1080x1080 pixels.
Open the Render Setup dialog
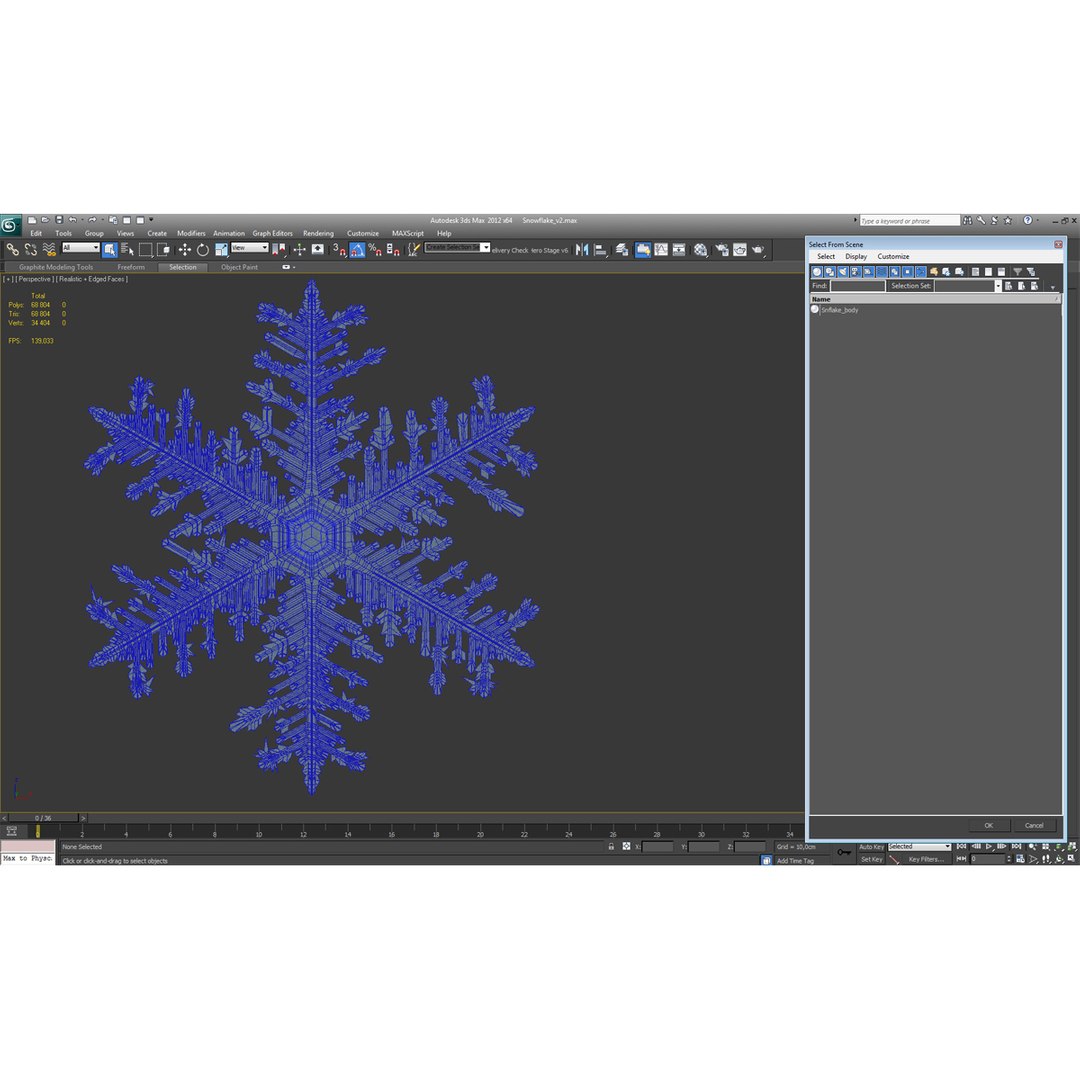[x=722, y=249]
